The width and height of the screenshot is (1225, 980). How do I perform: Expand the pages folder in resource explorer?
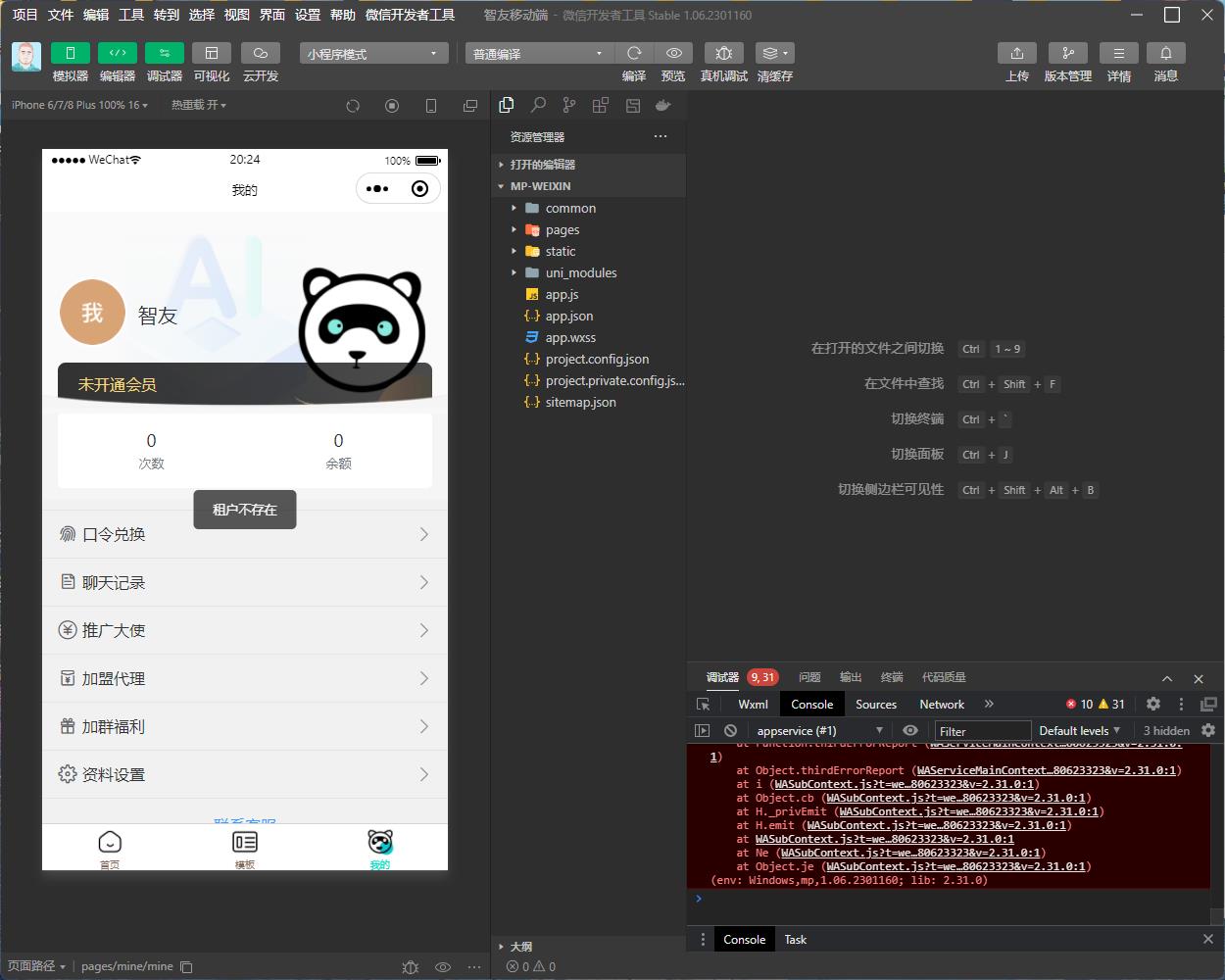click(x=563, y=229)
